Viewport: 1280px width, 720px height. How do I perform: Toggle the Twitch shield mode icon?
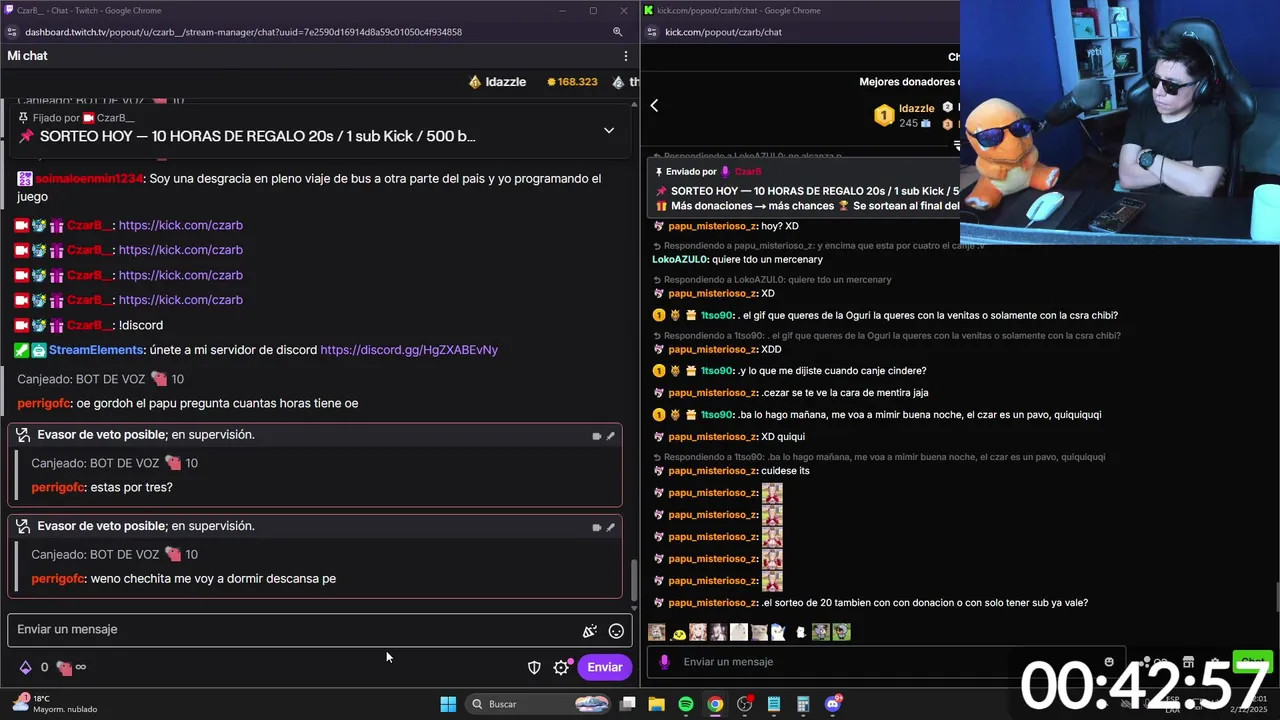tap(534, 667)
